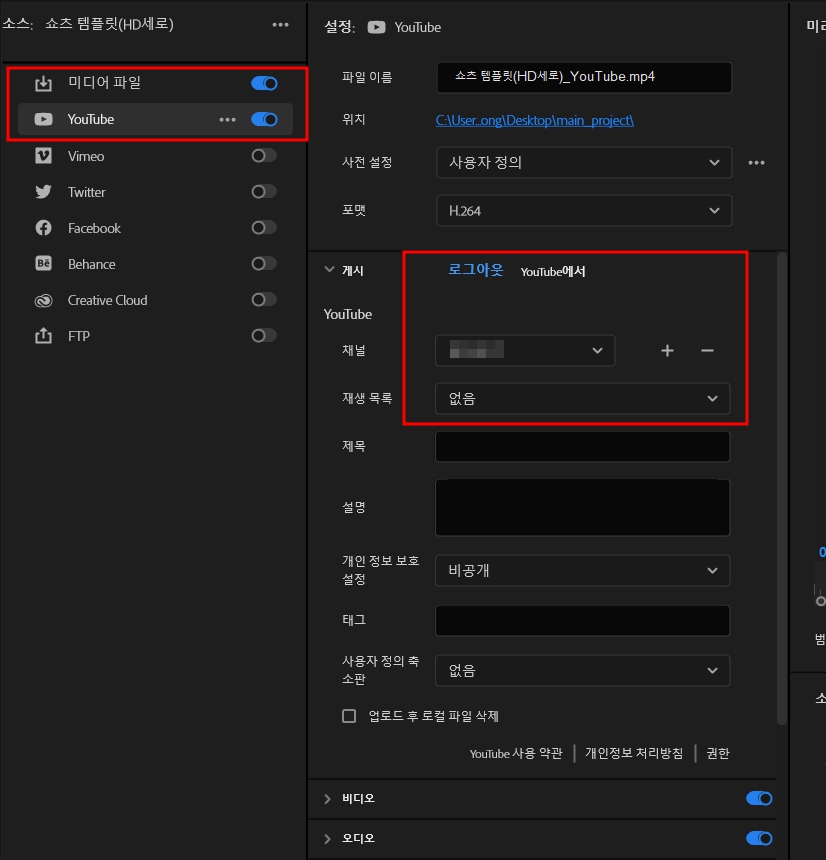The image size is (826, 860).
Task: Enable the FTP destination switch
Action: (x=264, y=336)
